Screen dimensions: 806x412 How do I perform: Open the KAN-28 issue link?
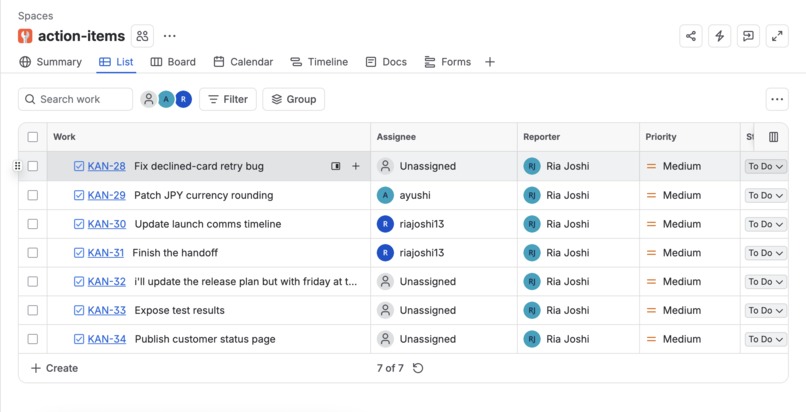pyautogui.click(x=106, y=166)
